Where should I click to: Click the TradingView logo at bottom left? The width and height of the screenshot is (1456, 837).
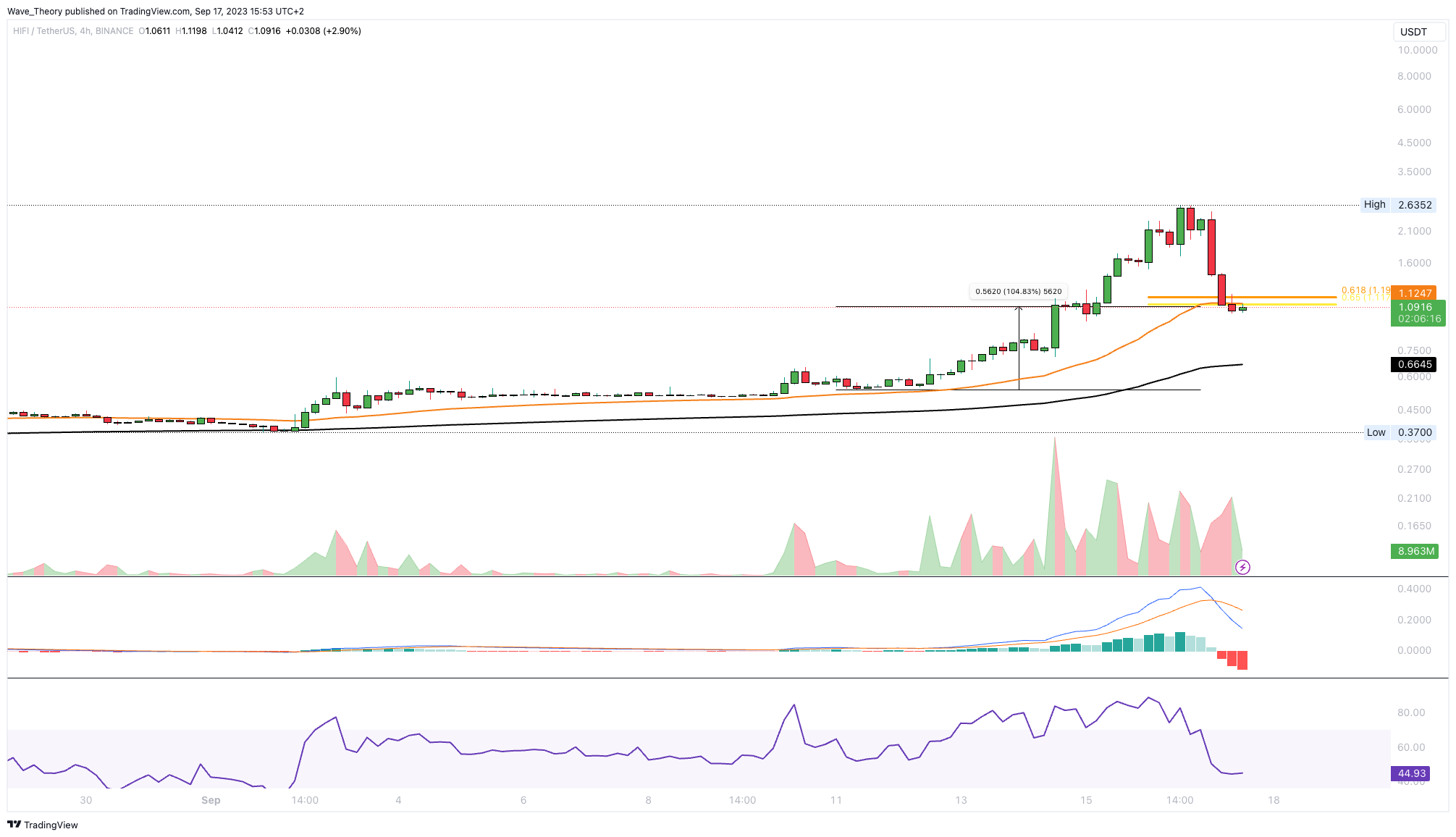tap(43, 825)
